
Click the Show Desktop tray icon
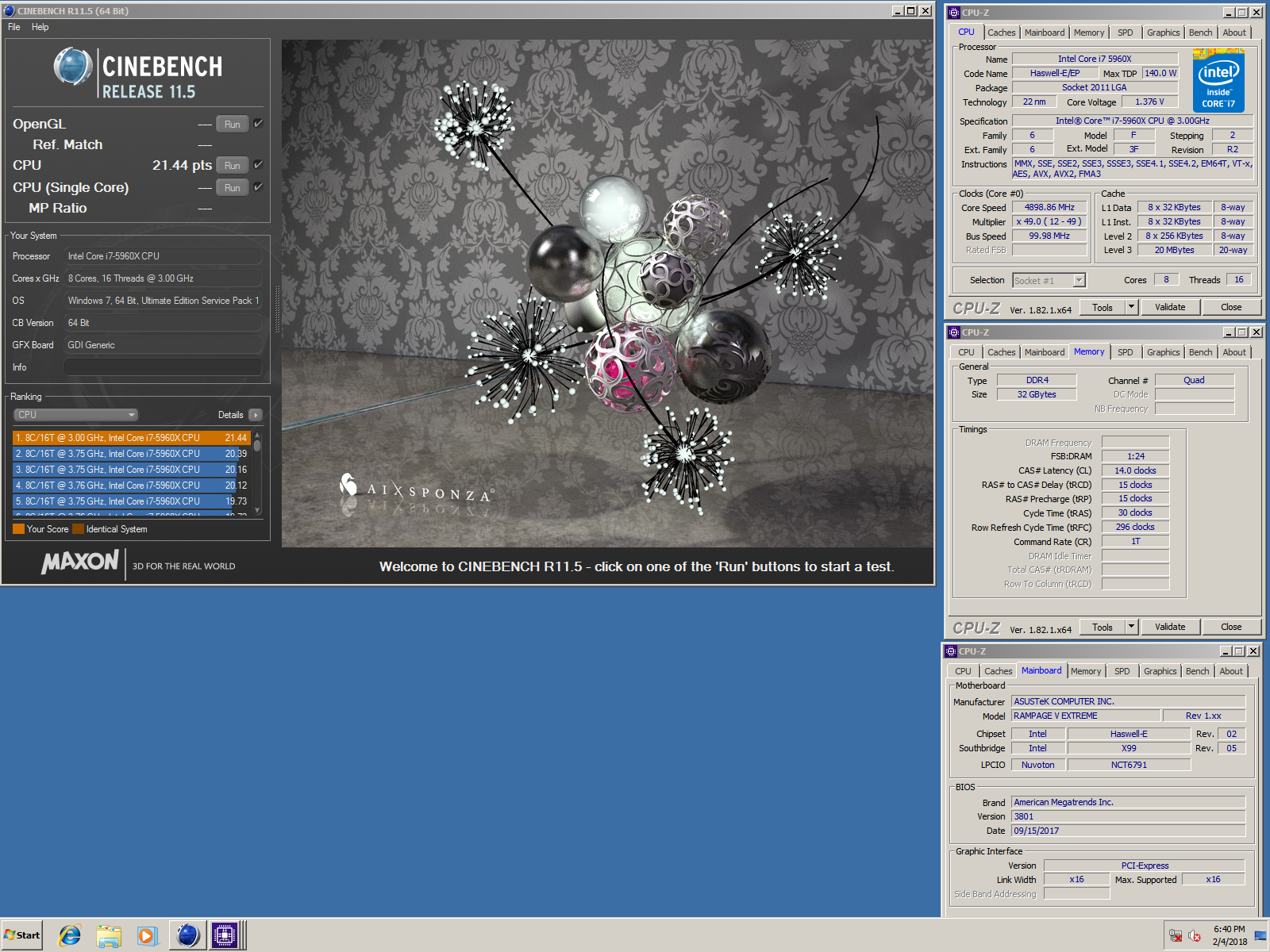pos(1260,936)
